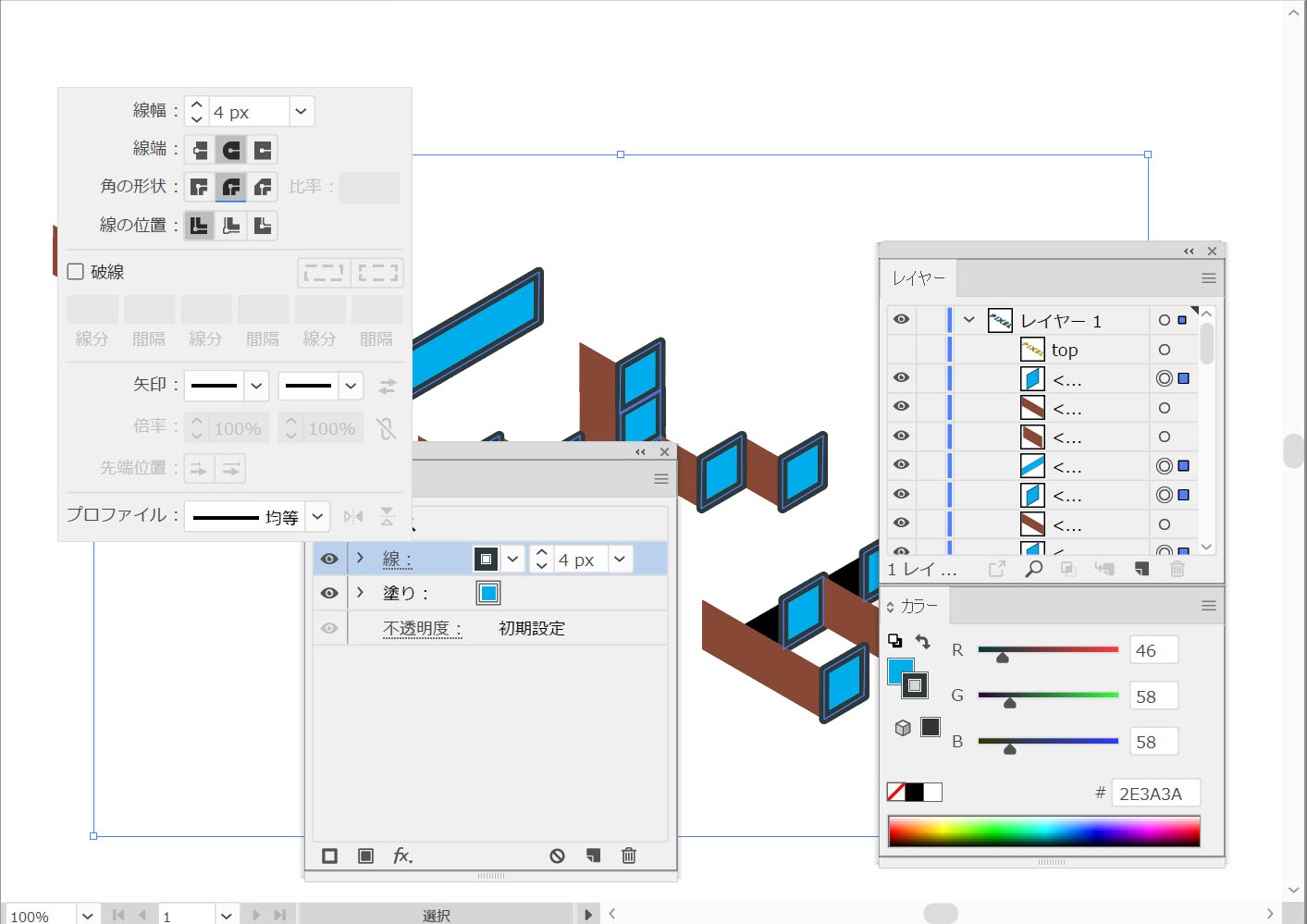Enable the 破線 dashed line checkbox

coord(76,272)
